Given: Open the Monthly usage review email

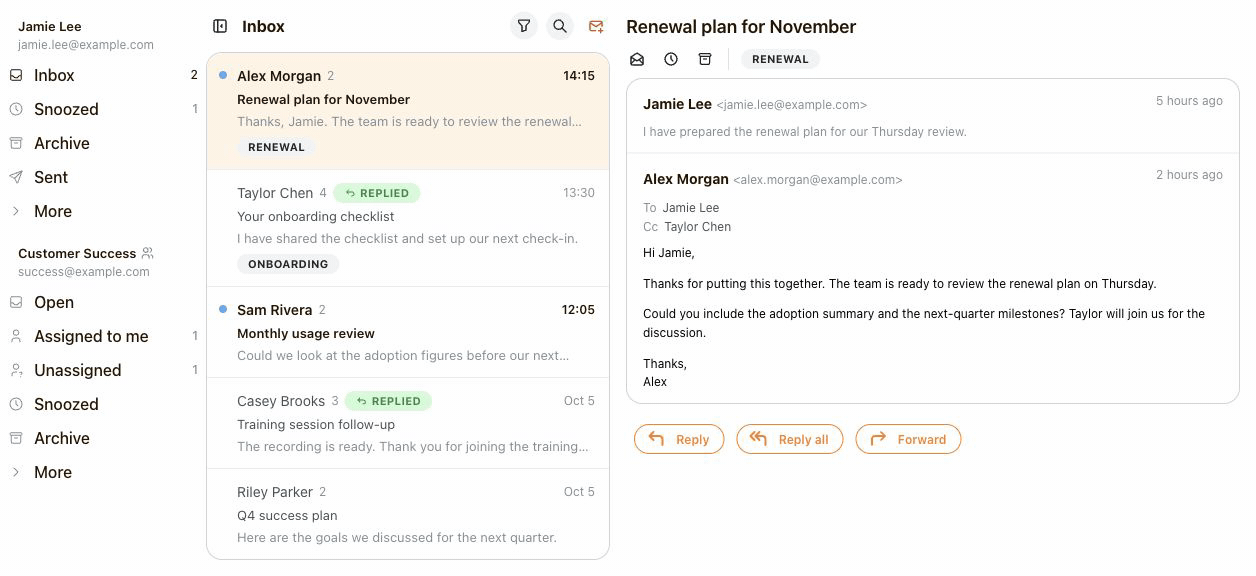Looking at the screenshot, I should (x=408, y=332).
